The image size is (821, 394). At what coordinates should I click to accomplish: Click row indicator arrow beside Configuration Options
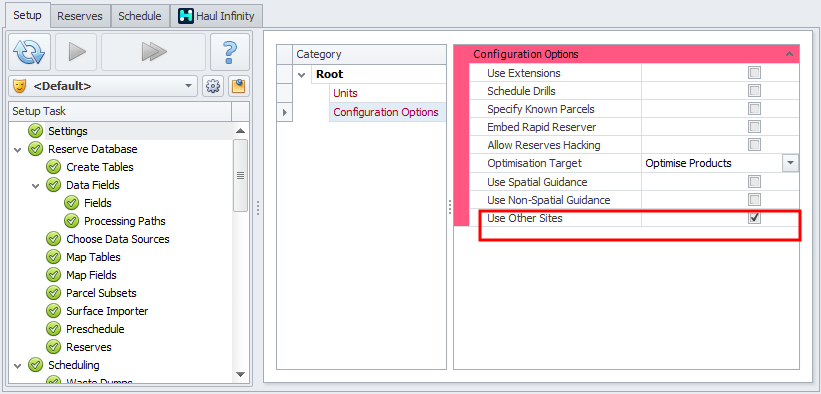coord(284,112)
